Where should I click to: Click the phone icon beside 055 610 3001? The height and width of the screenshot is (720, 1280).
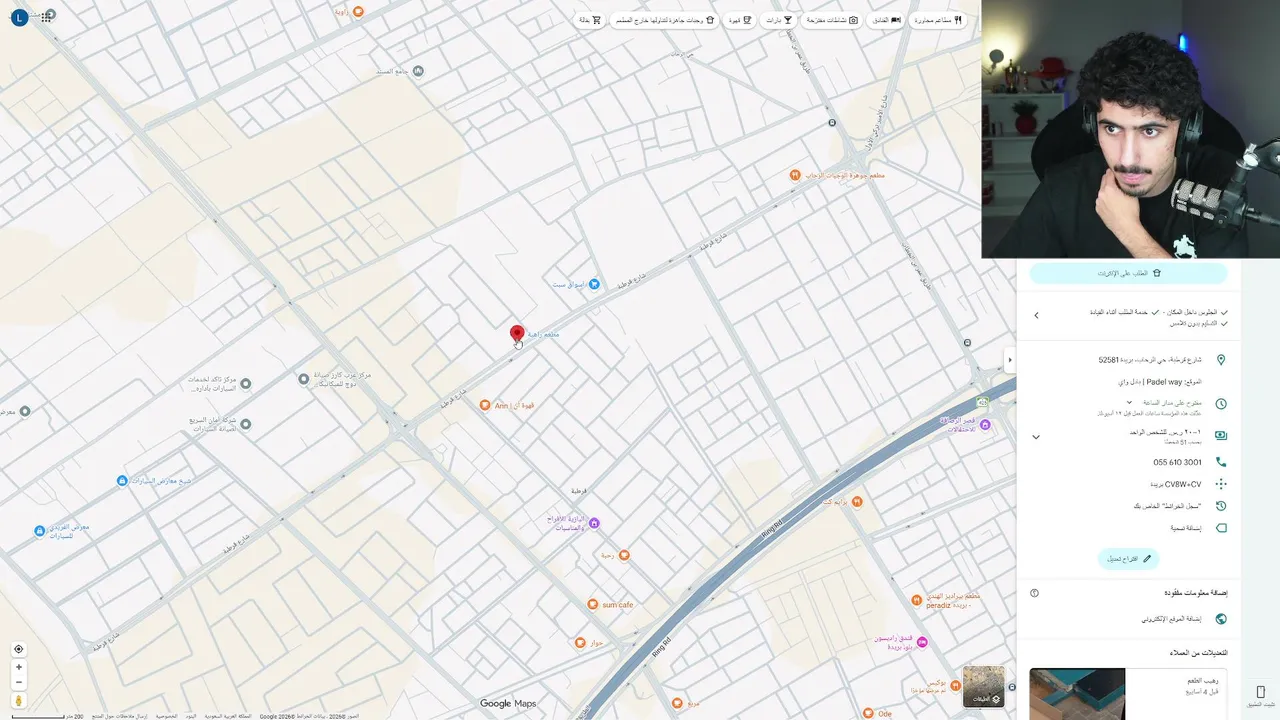tap(1221, 462)
